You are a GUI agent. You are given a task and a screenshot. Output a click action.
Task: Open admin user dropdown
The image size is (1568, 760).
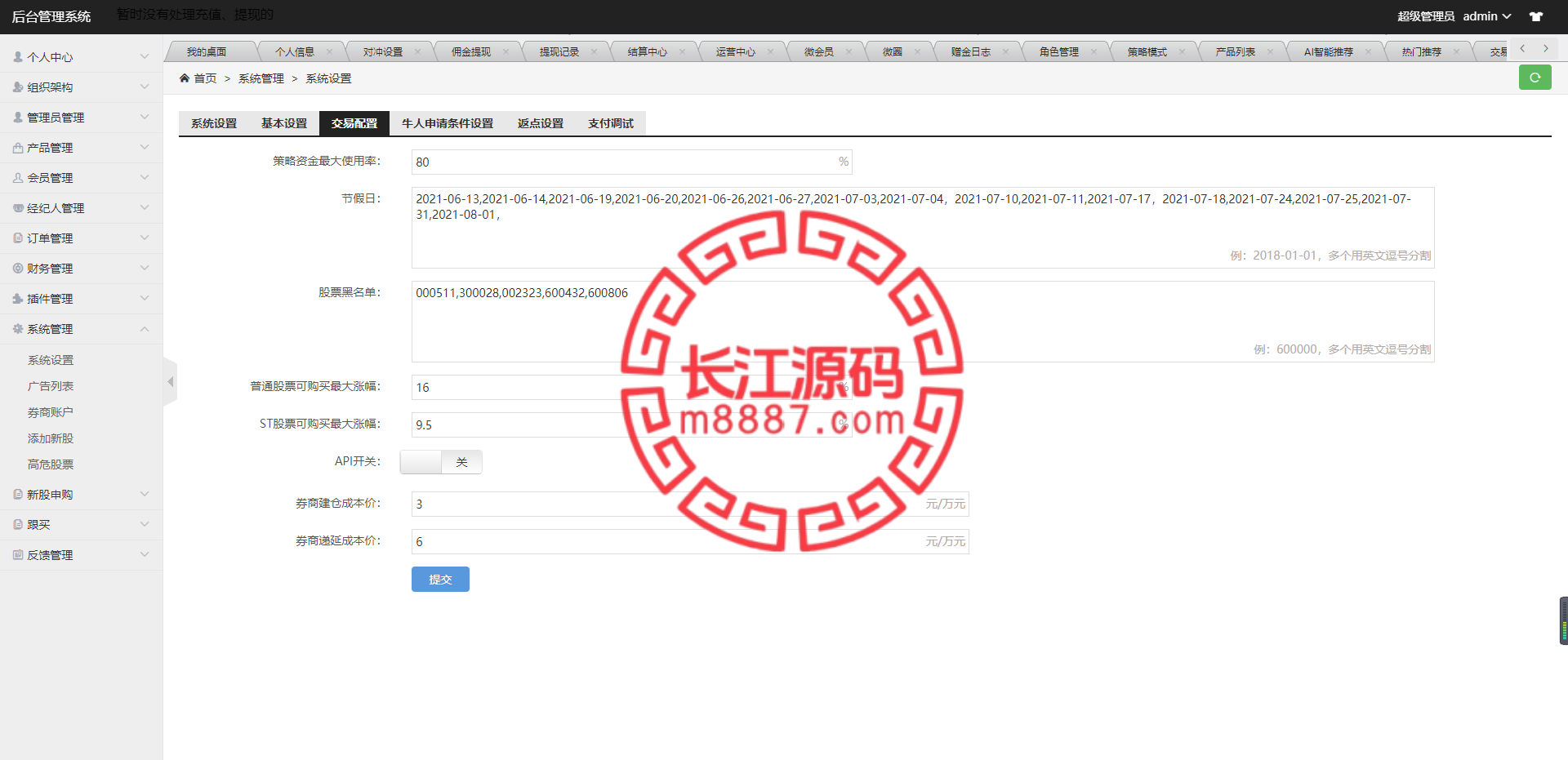(1486, 16)
